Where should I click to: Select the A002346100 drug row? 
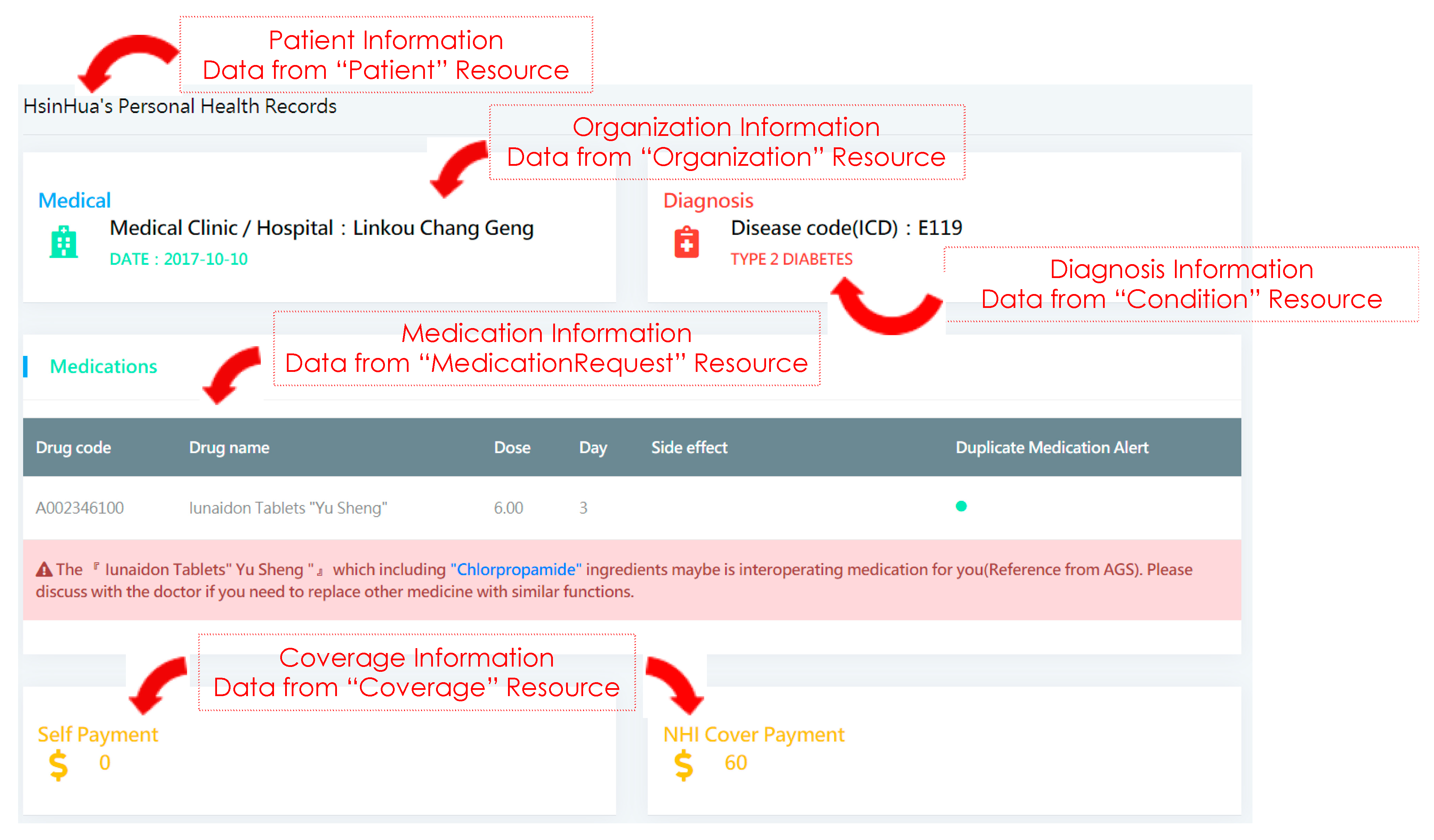click(80, 508)
